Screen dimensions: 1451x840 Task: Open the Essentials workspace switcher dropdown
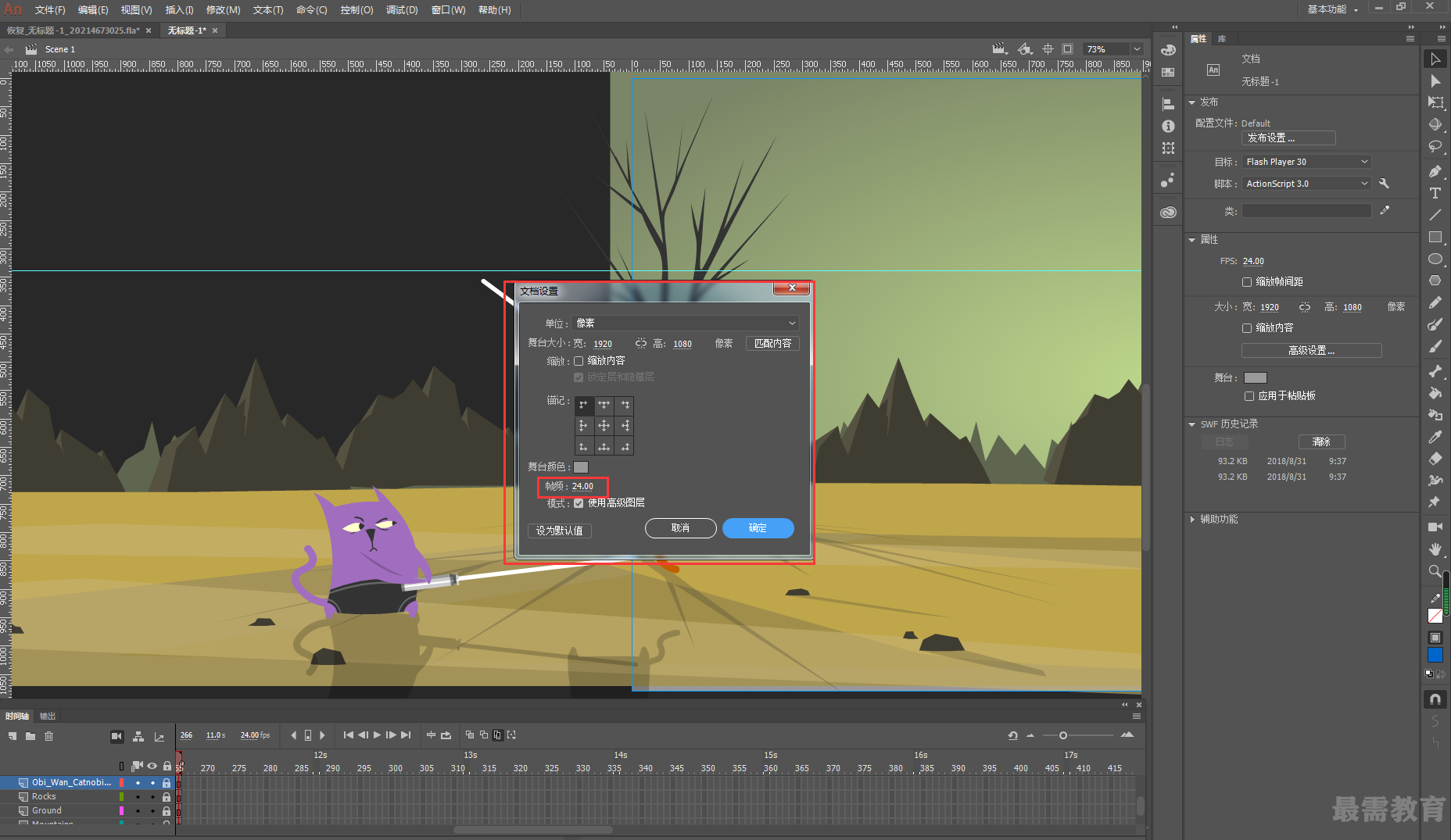pos(1333,9)
